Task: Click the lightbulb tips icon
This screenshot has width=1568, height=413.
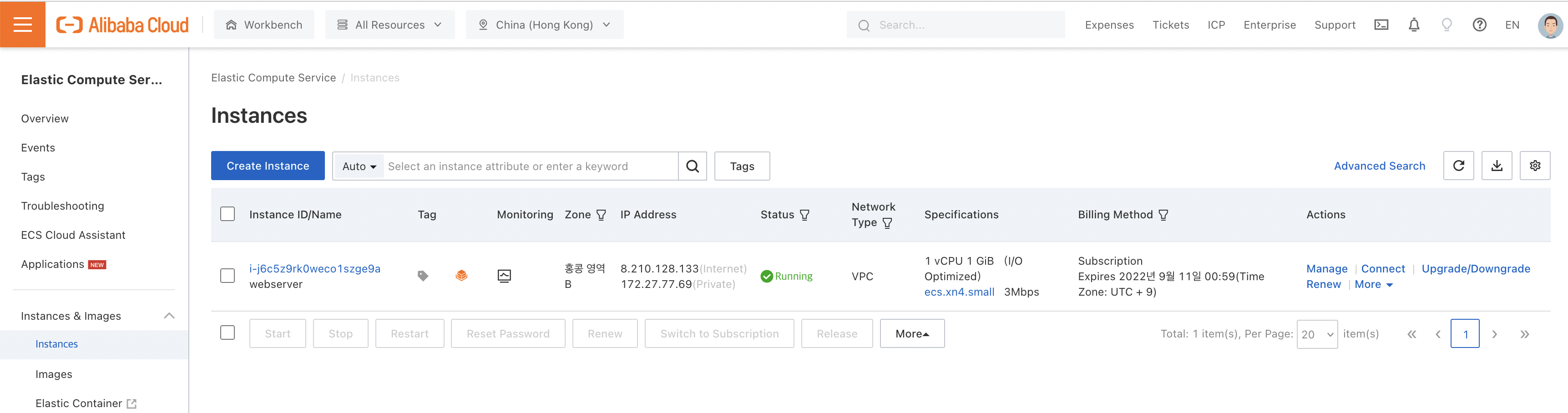Action: click(1447, 25)
